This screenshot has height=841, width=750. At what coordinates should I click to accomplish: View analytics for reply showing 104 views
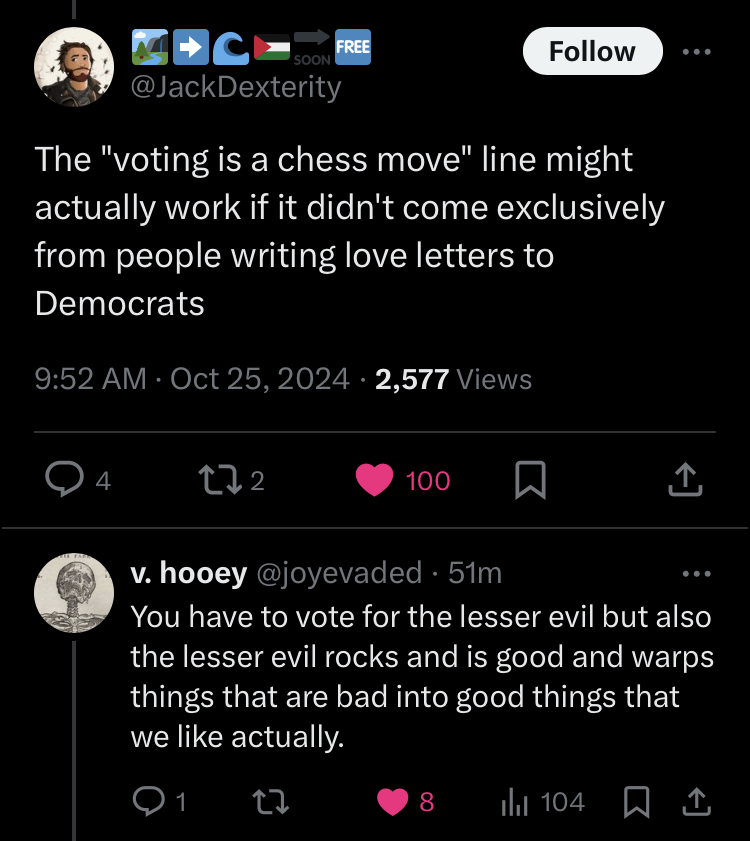tap(542, 802)
